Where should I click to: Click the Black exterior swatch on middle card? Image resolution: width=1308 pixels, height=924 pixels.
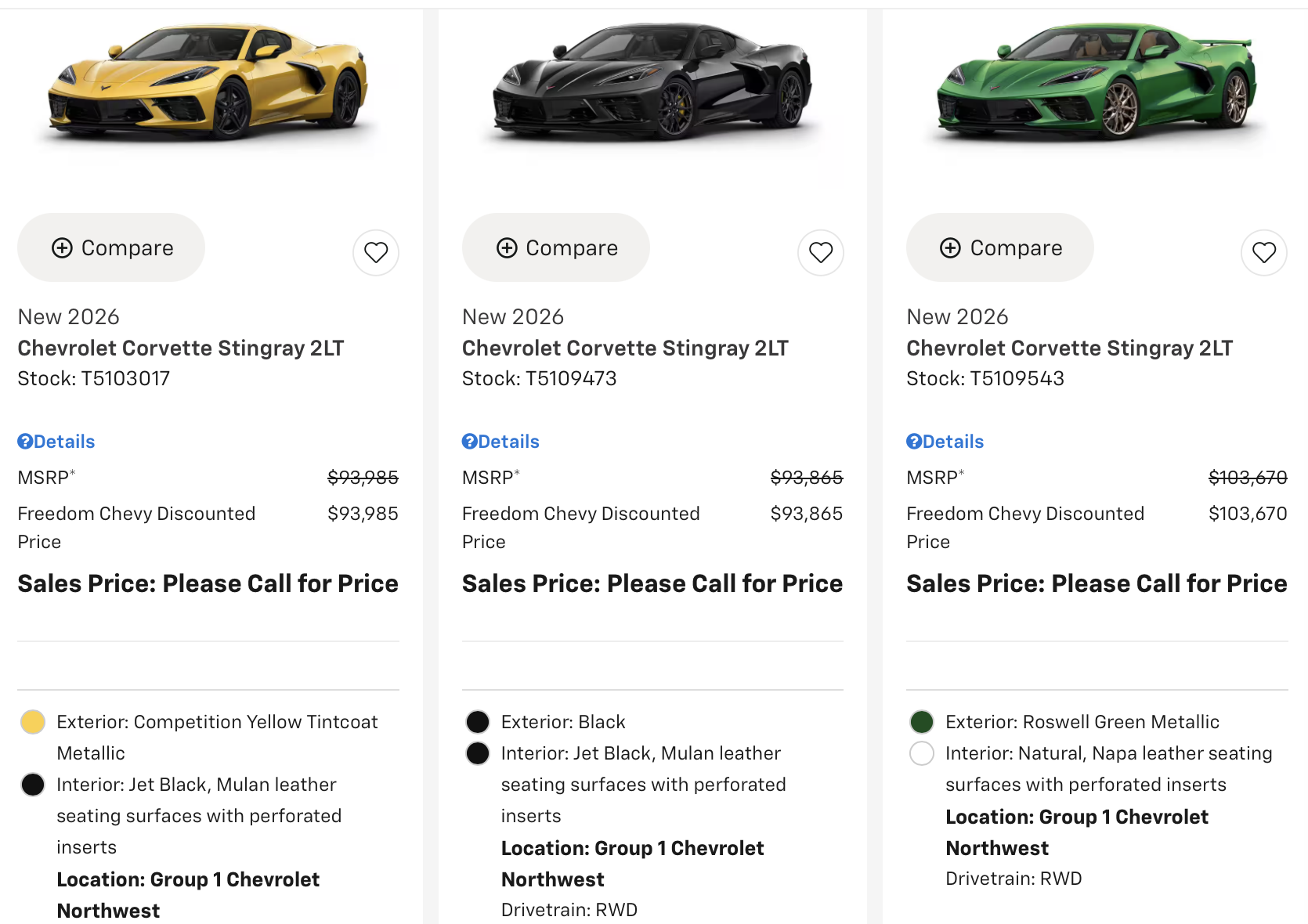(478, 722)
